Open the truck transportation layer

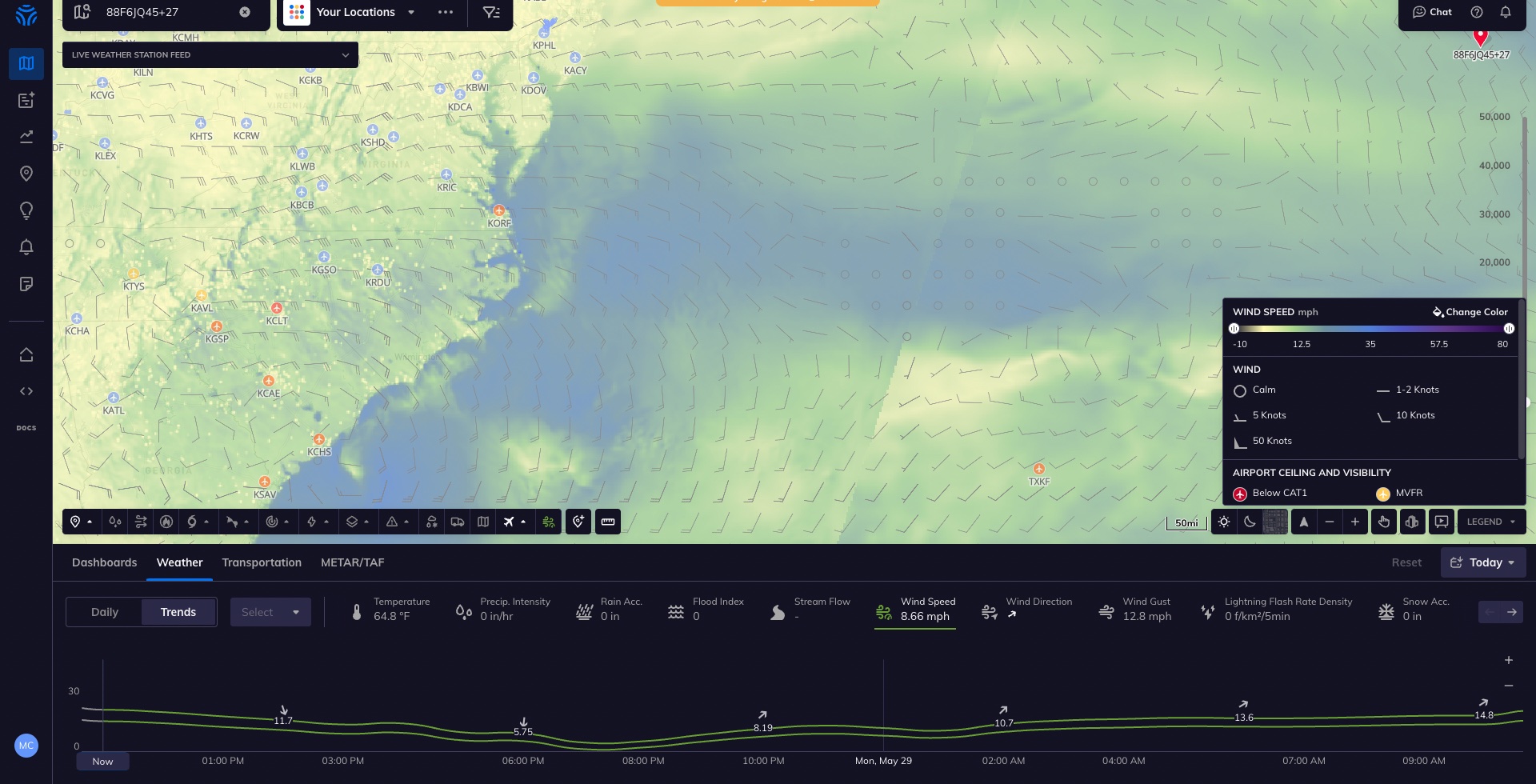point(458,522)
